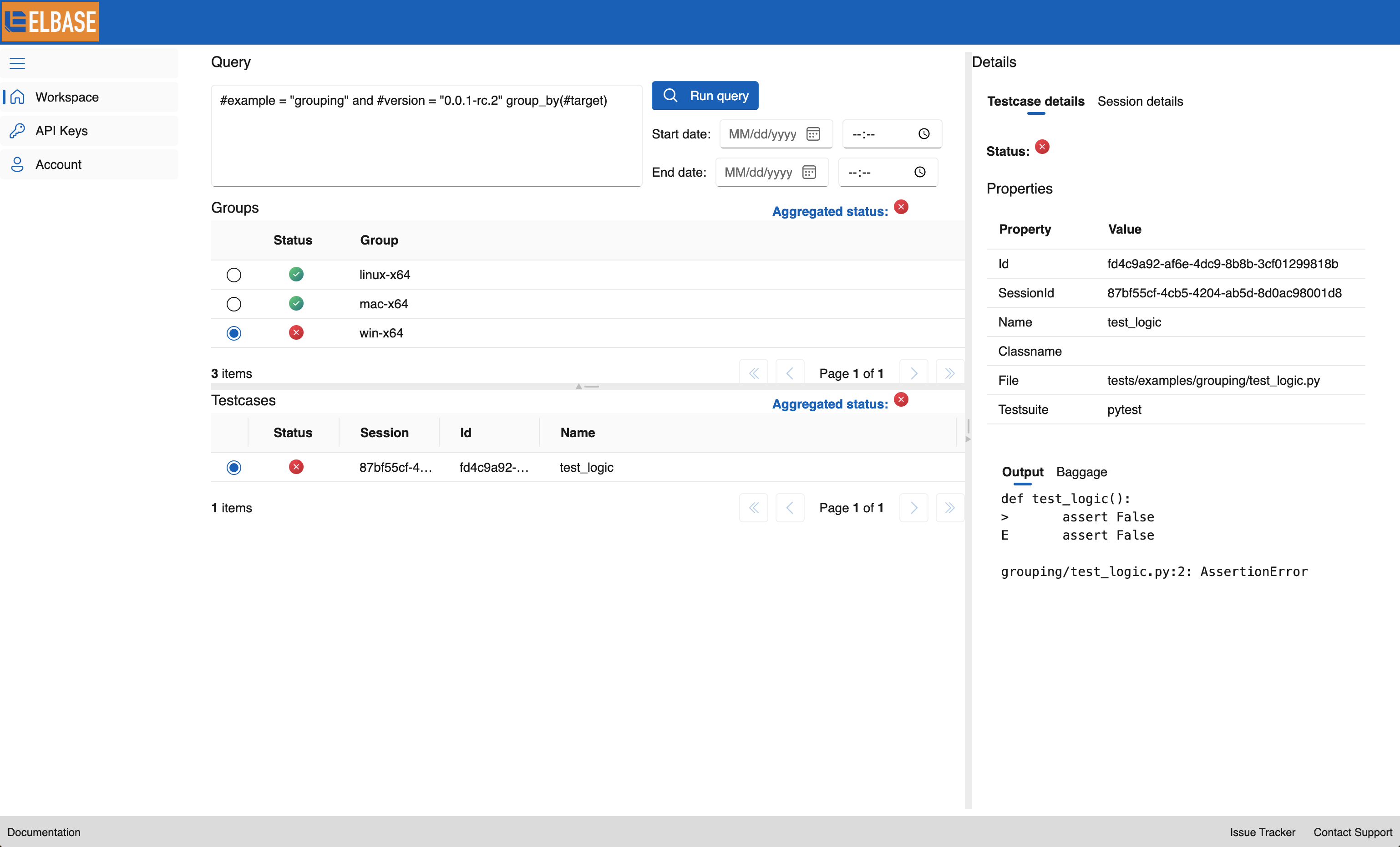Open Start date calendar picker icon

[x=813, y=134]
